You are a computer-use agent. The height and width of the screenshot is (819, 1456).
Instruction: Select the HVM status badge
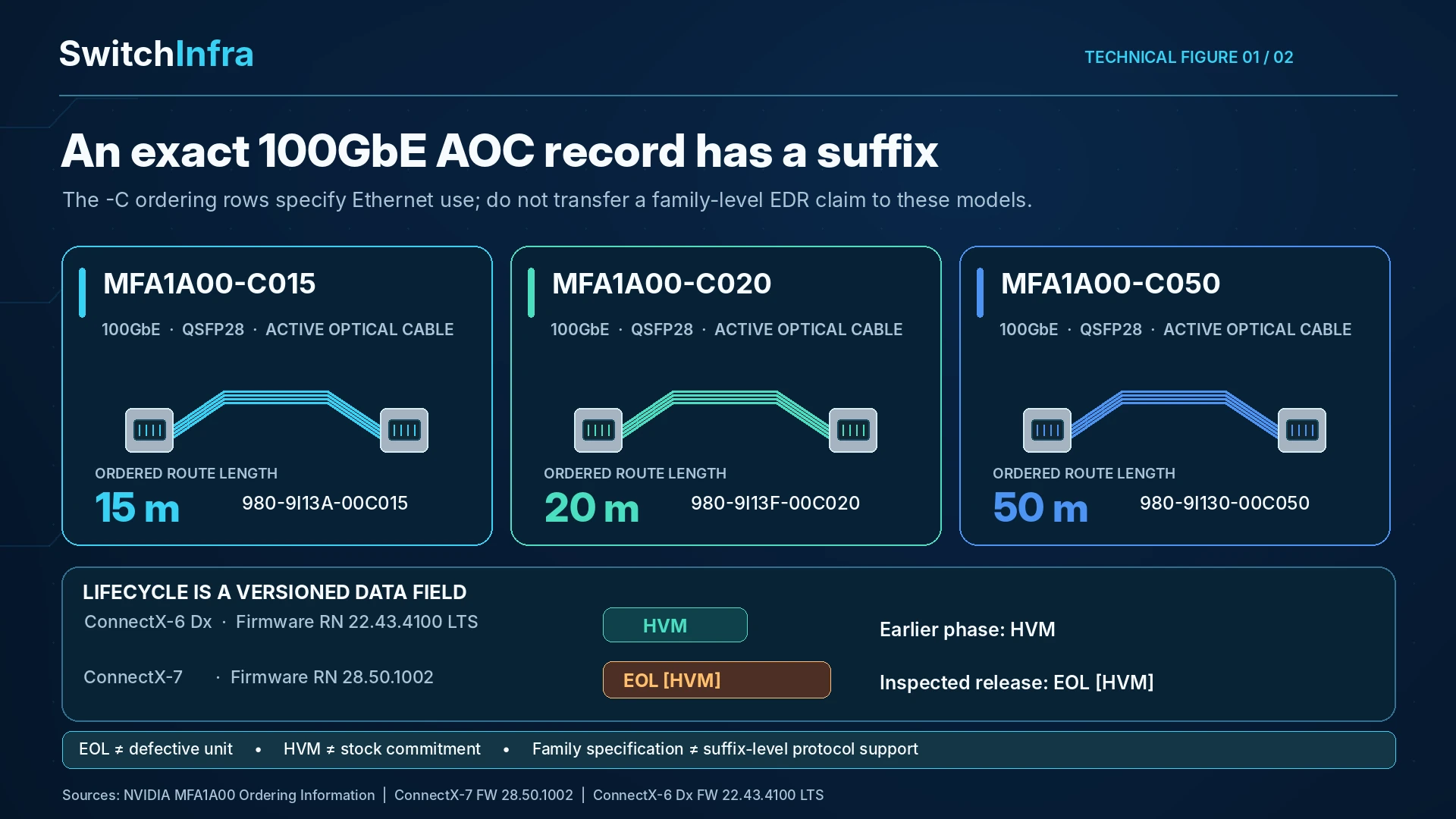click(x=675, y=625)
